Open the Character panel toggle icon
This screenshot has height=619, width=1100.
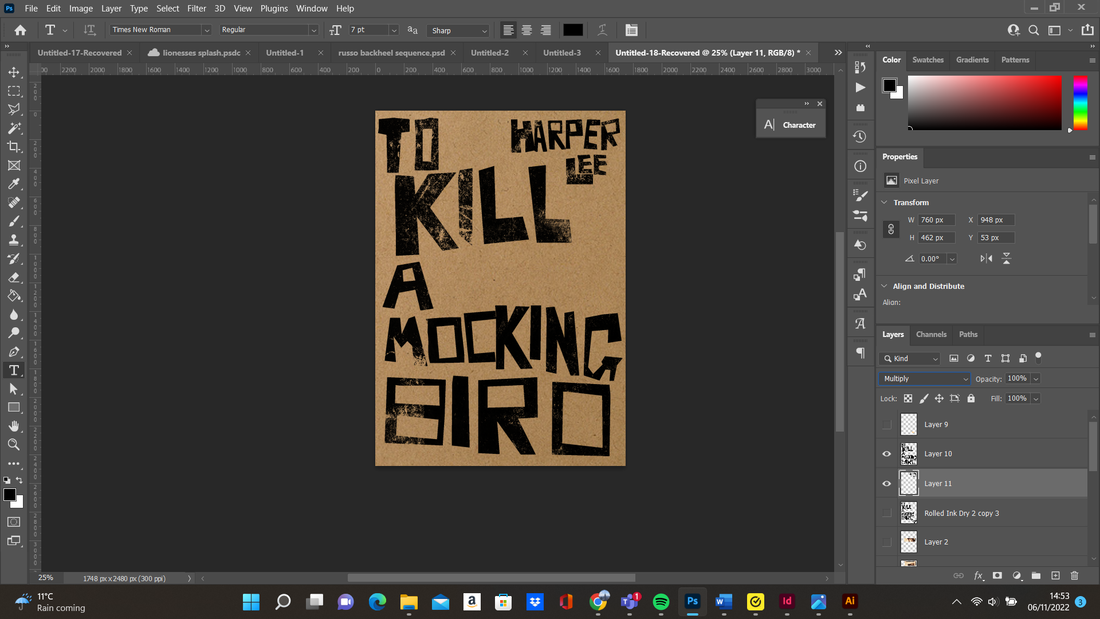[x=631, y=30]
